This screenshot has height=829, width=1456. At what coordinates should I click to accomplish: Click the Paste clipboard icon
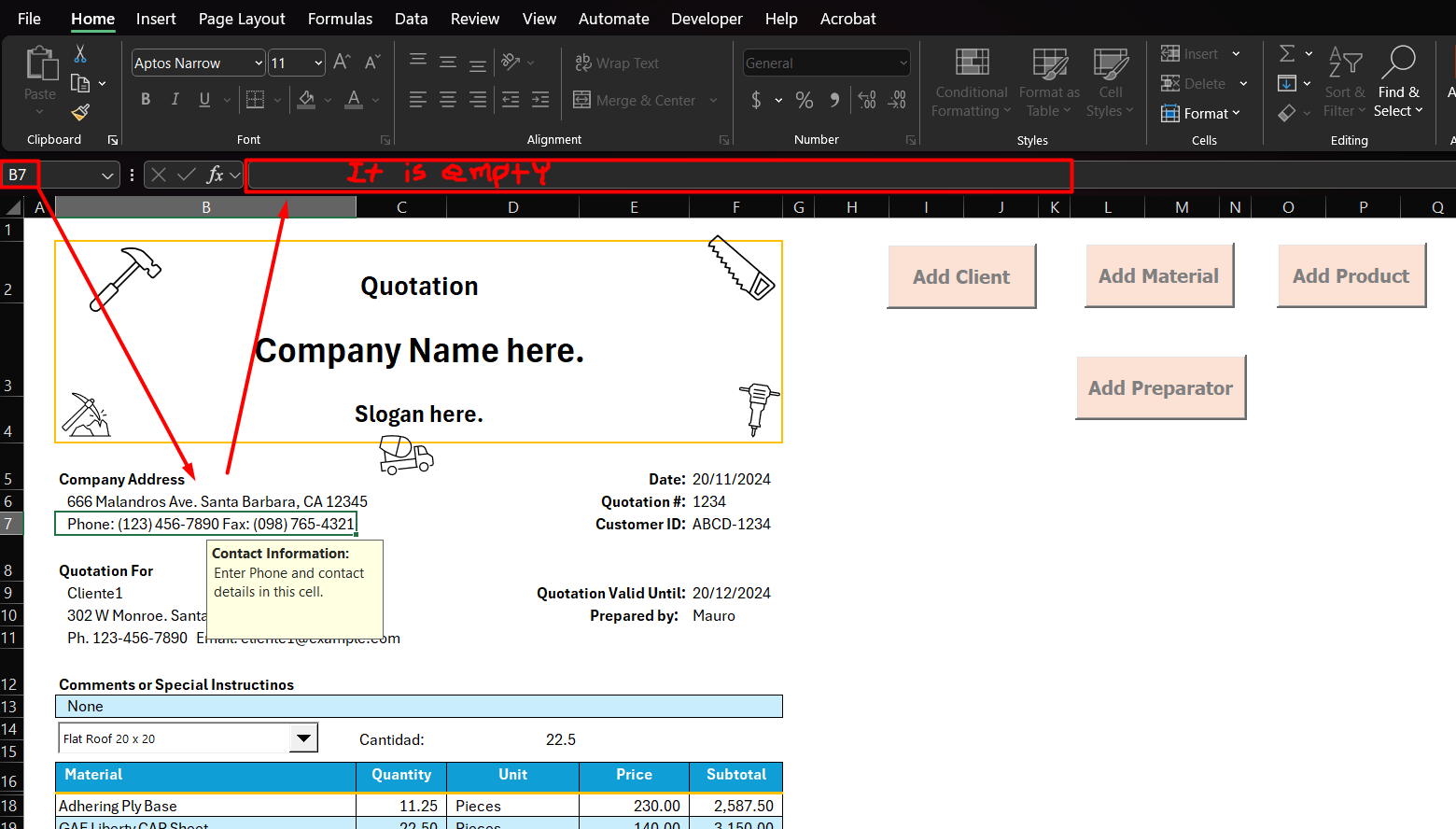[x=40, y=63]
